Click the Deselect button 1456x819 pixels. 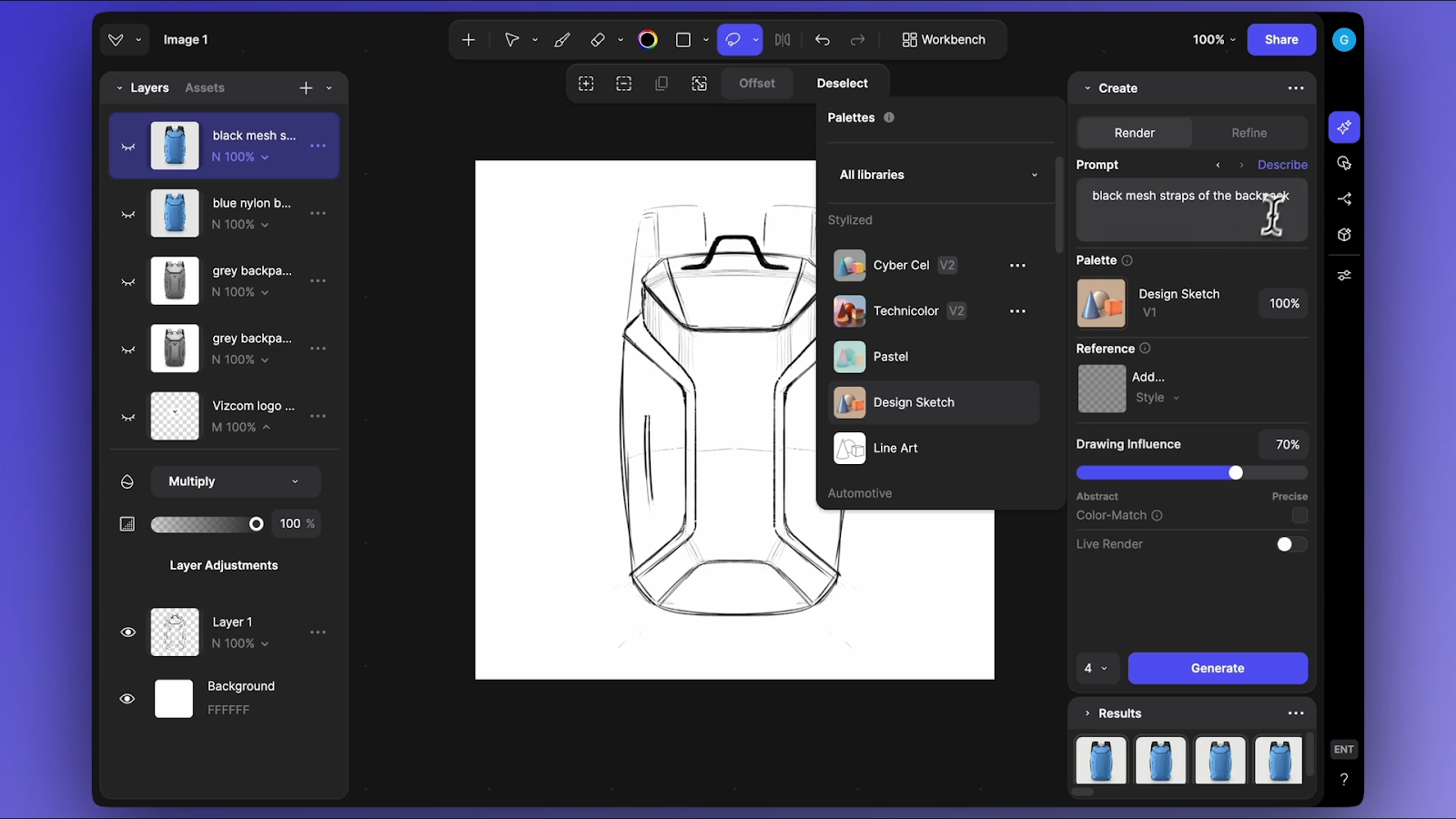click(x=842, y=83)
